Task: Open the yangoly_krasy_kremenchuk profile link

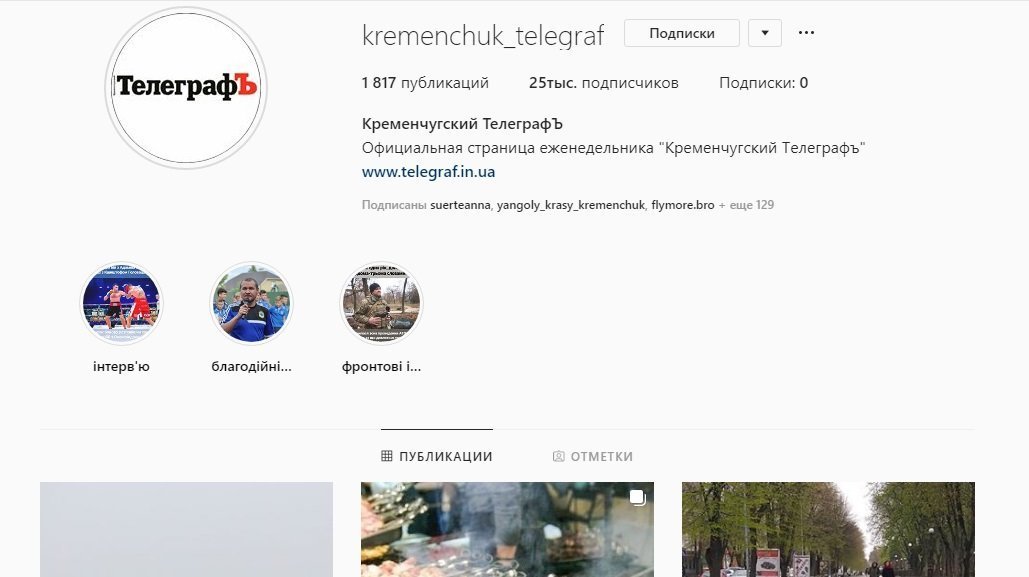Action: tap(571, 205)
